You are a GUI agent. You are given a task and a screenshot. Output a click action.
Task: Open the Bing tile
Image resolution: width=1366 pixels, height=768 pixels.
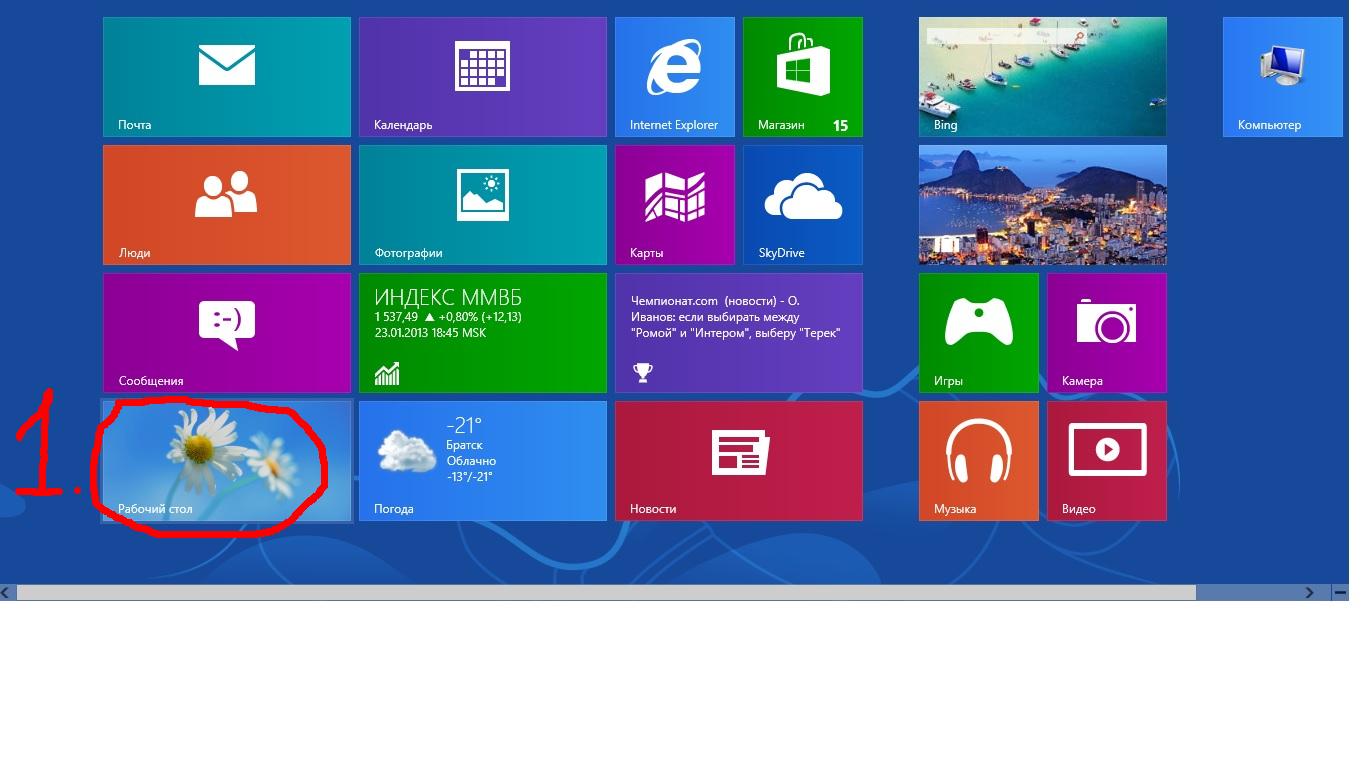tap(1043, 77)
